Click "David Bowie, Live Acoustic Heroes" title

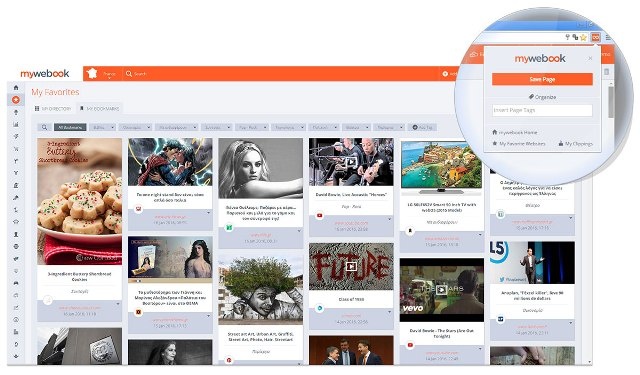pos(351,195)
